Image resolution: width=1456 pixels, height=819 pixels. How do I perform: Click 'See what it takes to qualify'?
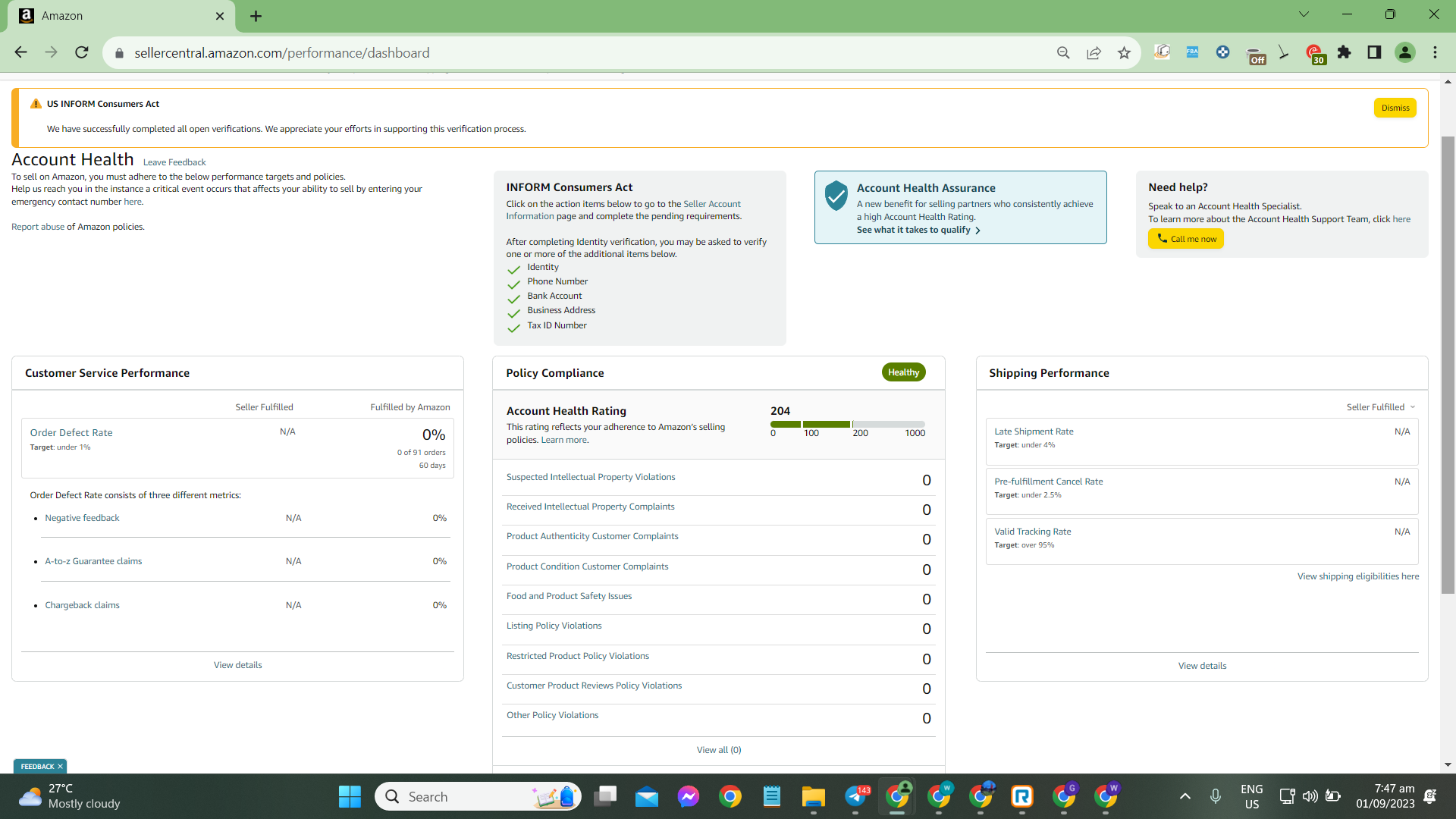918,230
